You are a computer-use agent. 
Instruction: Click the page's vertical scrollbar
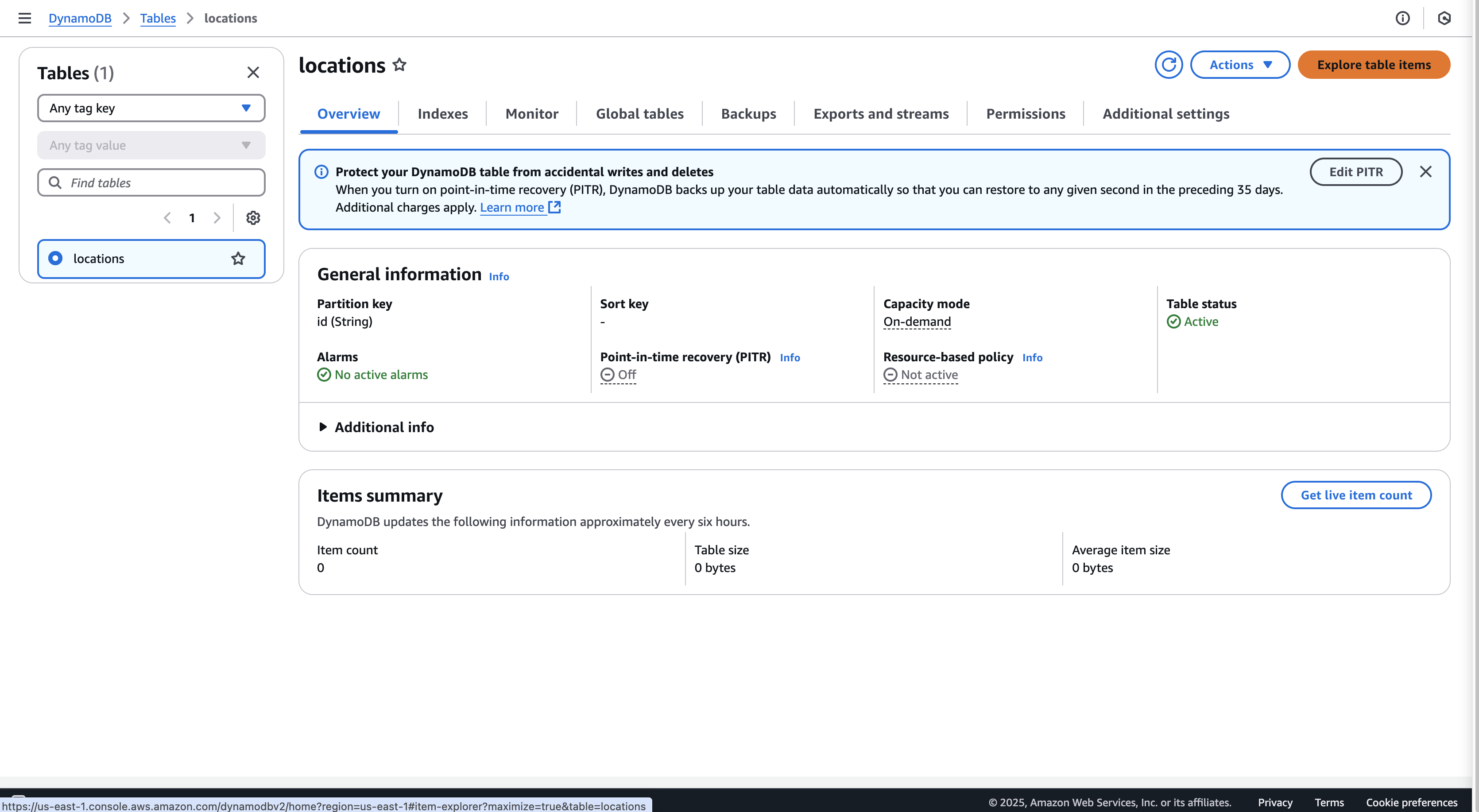coord(1475,402)
